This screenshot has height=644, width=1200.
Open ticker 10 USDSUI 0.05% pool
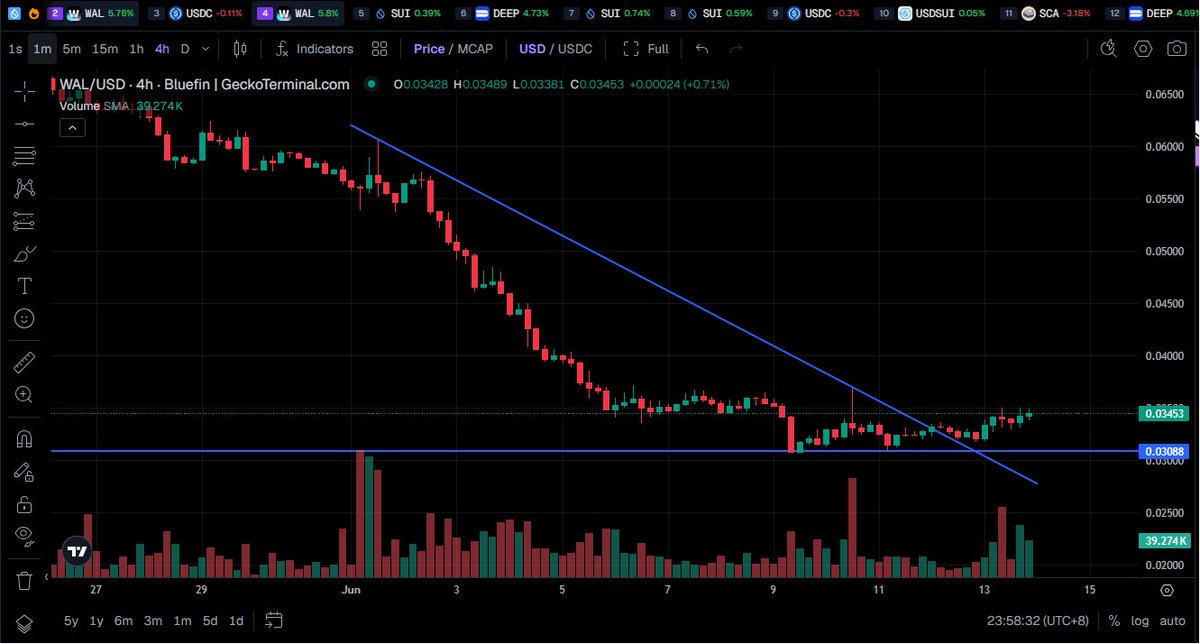[x=931, y=14]
